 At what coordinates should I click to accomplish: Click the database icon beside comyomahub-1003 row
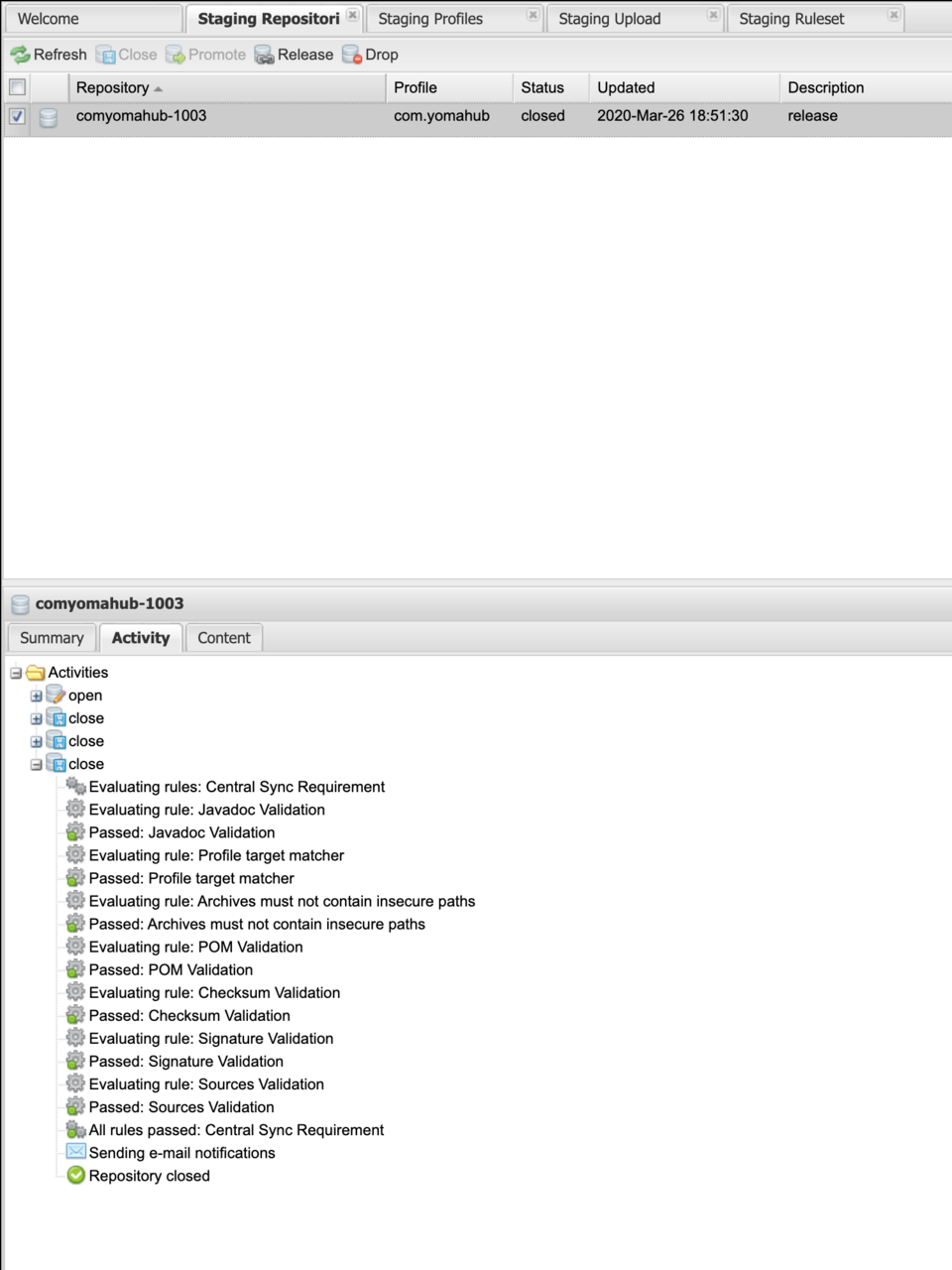(48, 117)
